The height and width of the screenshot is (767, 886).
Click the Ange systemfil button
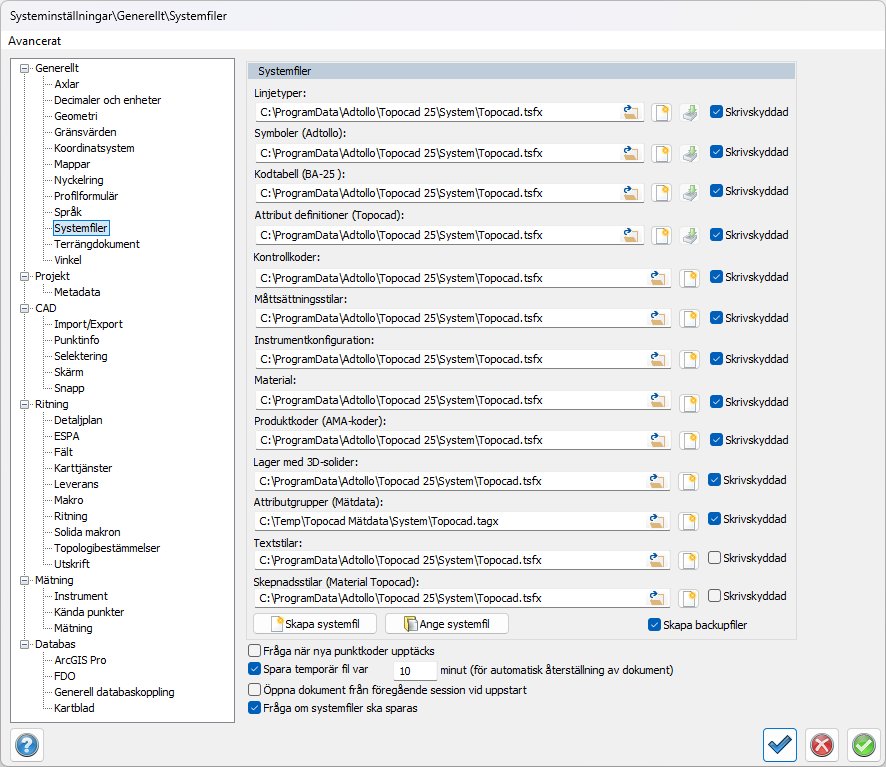[446, 624]
